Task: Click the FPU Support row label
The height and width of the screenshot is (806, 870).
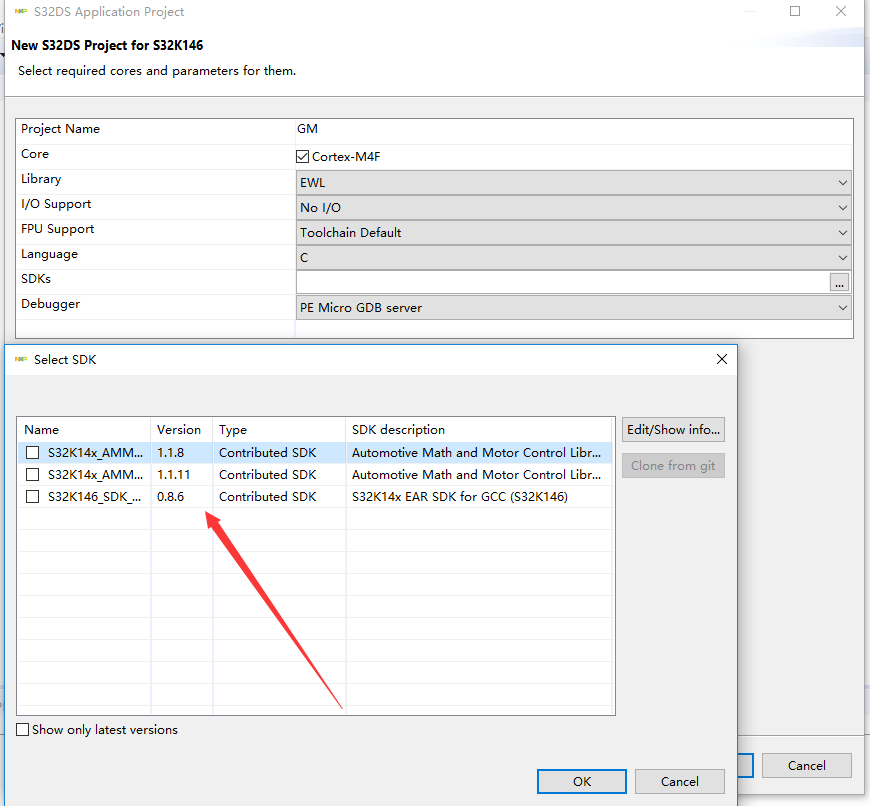Action: click(x=58, y=229)
